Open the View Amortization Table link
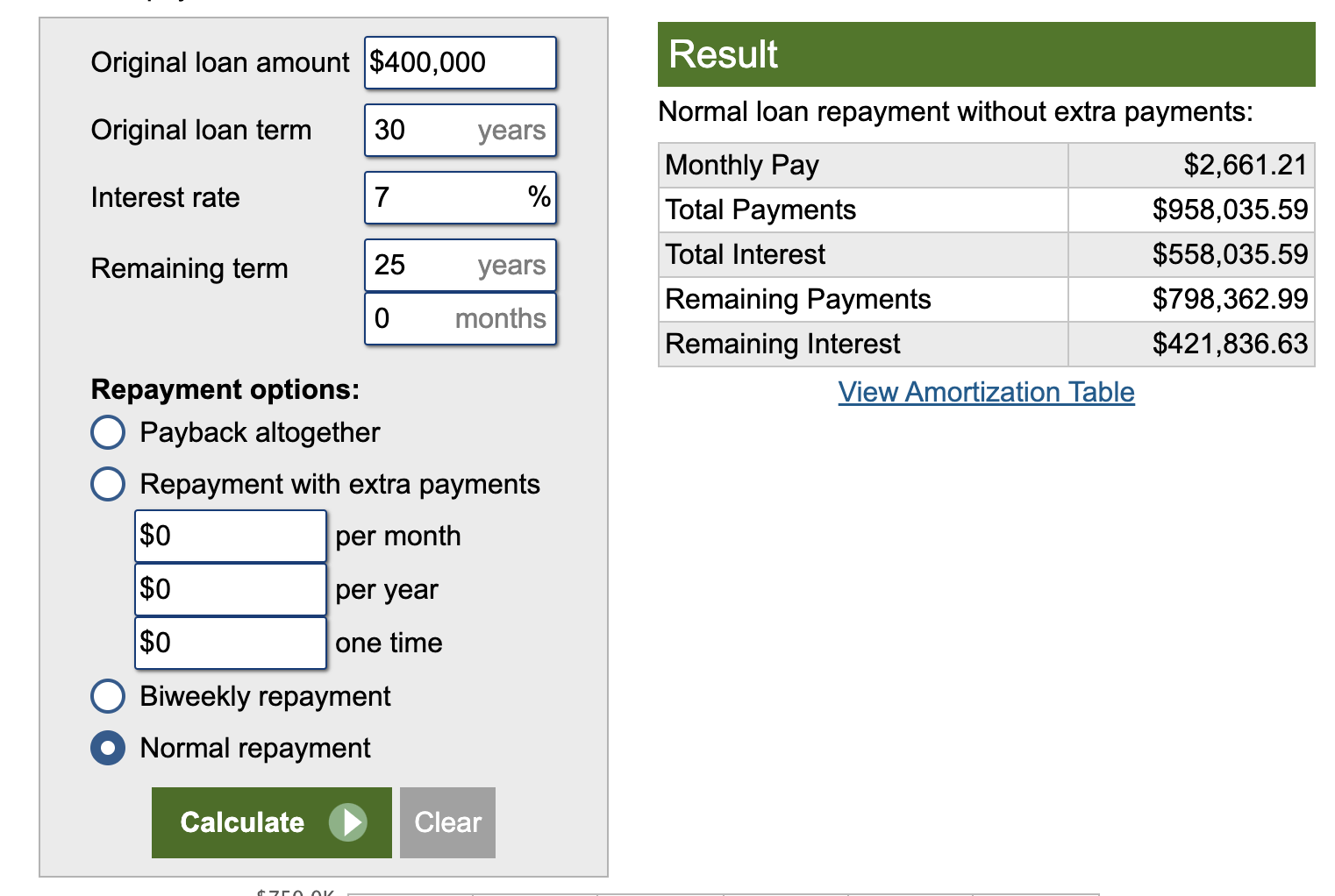Image resolution: width=1335 pixels, height=896 pixels. click(x=986, y=392)
